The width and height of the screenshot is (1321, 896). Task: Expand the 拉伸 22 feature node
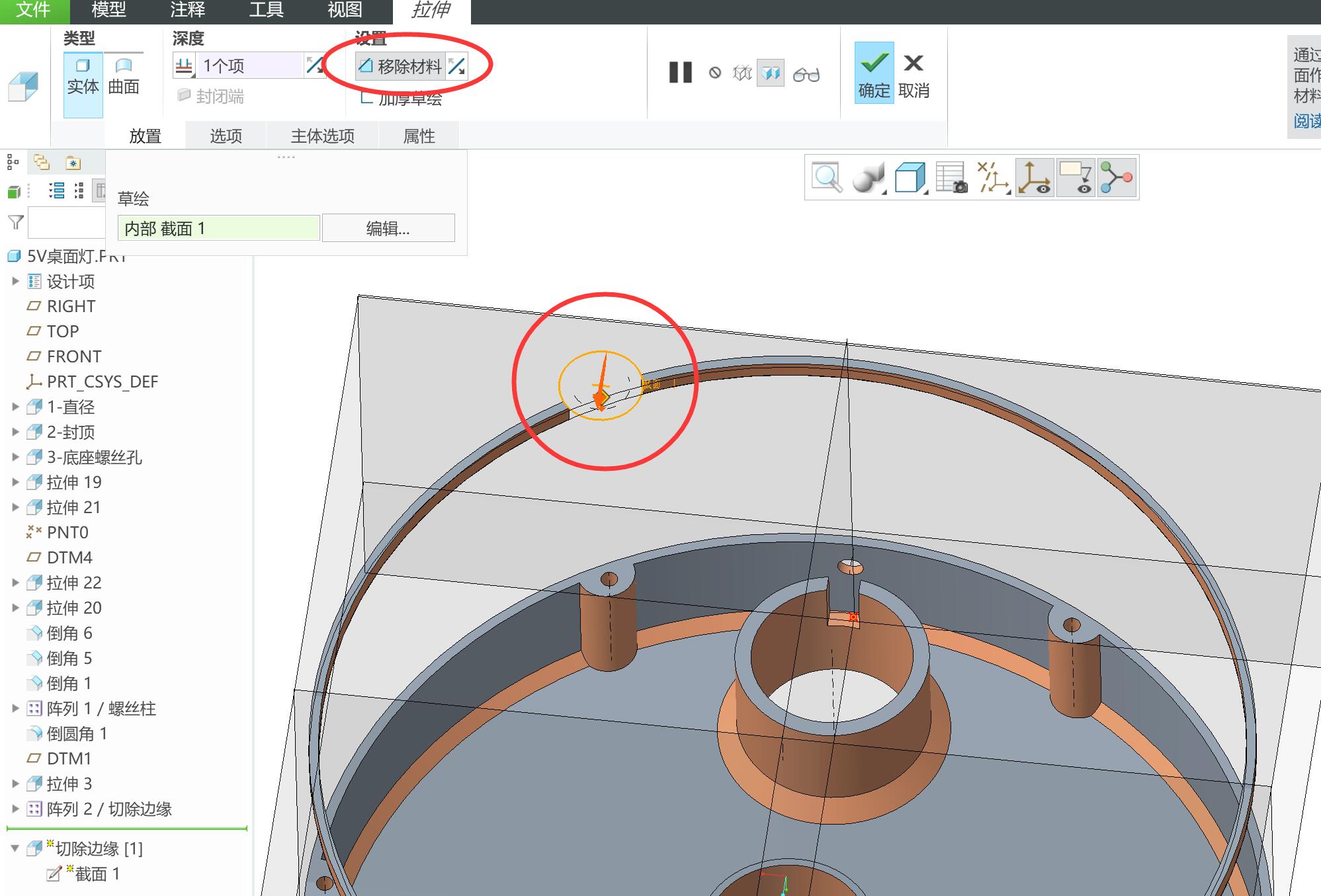coord(15,583)
